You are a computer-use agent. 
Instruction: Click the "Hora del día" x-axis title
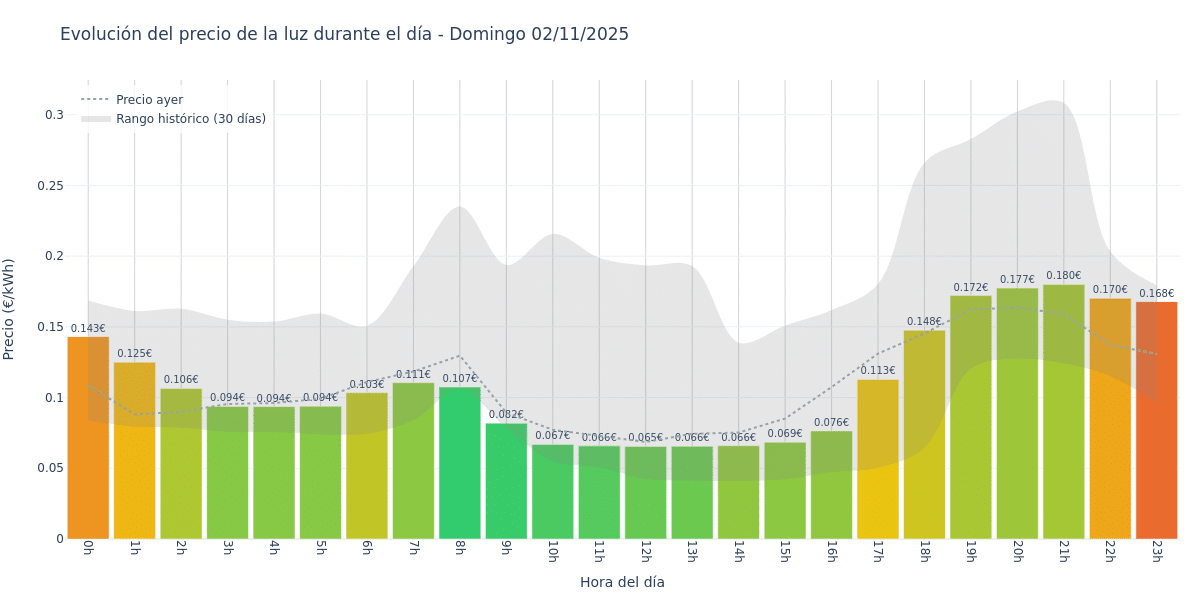(x=622, y=582)
